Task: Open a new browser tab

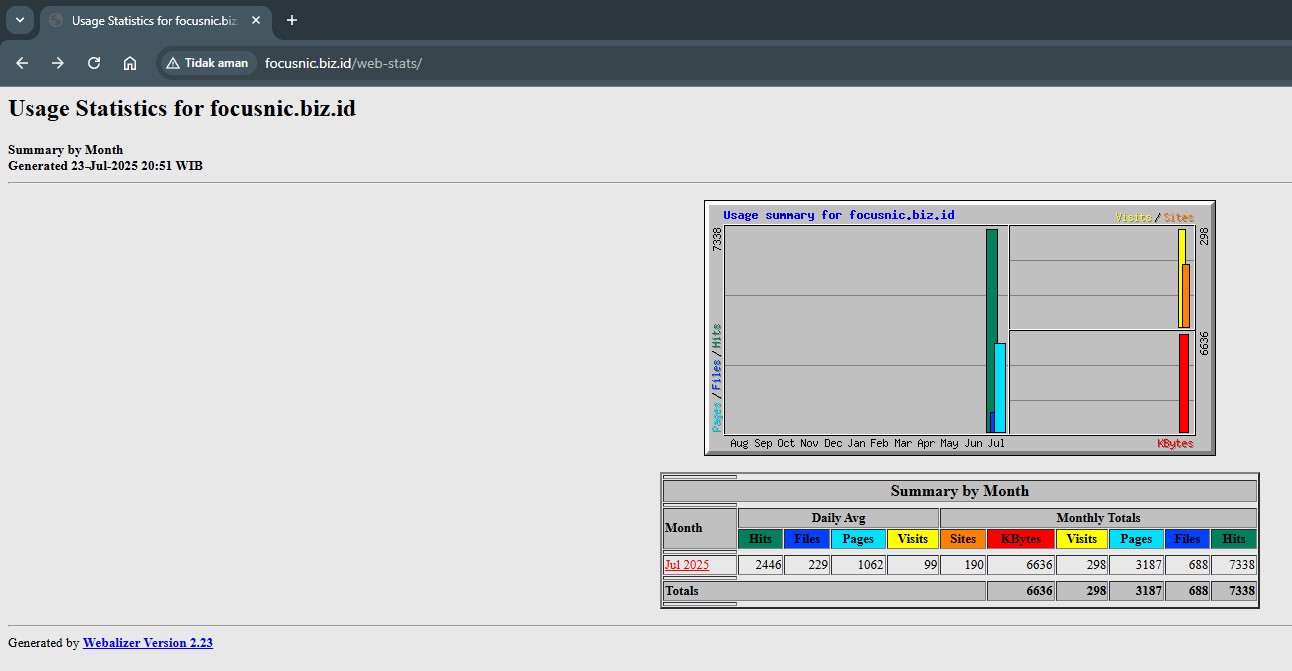Action: click(292, 20)
